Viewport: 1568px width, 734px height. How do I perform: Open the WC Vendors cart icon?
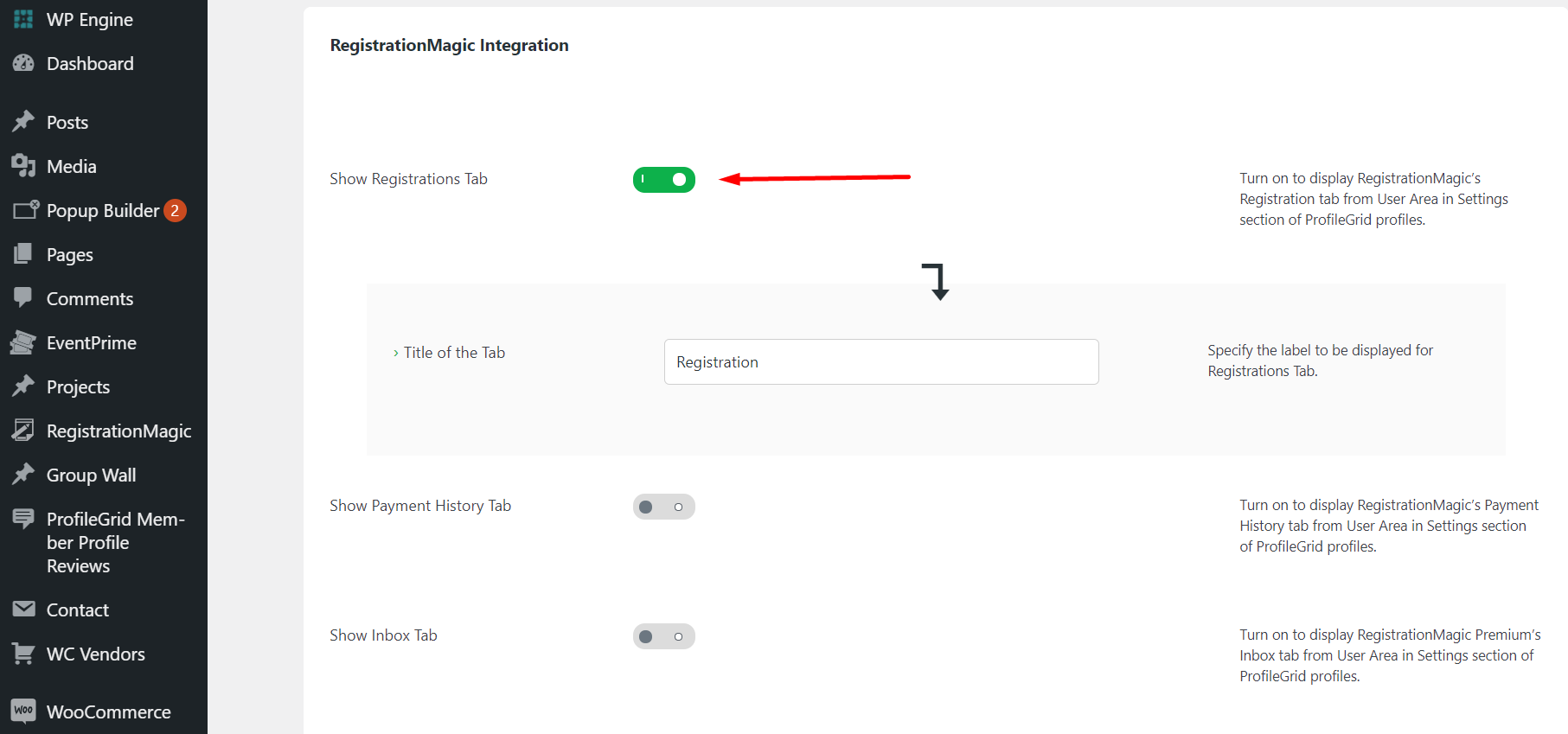[23, 654]
